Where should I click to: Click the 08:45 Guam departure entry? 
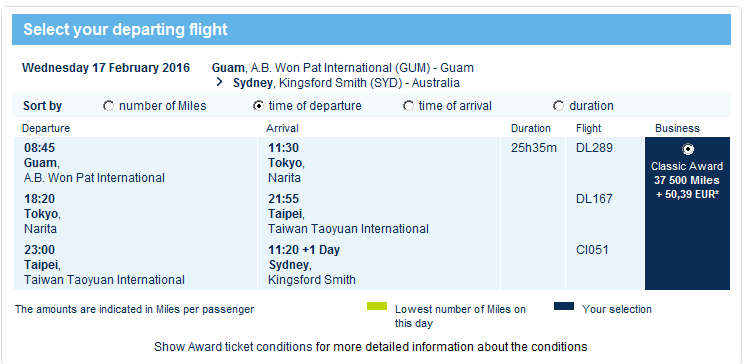tap(94, 163)
